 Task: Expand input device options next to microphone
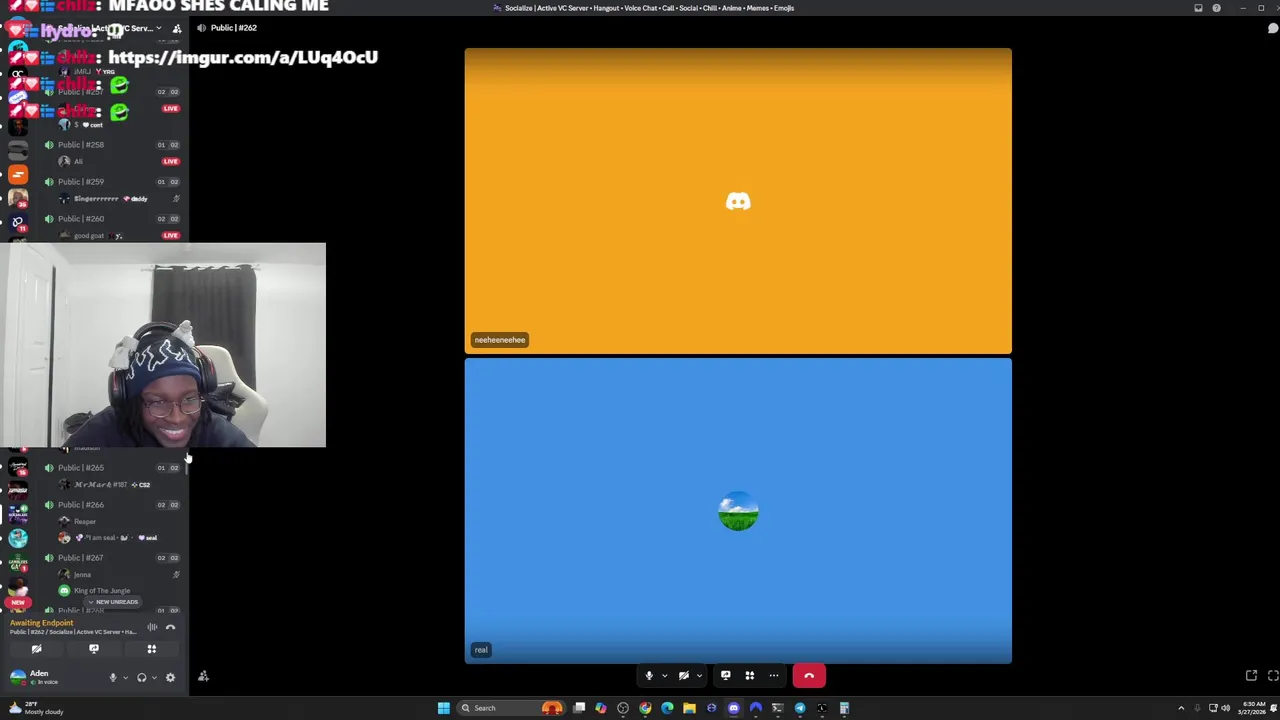125,678
